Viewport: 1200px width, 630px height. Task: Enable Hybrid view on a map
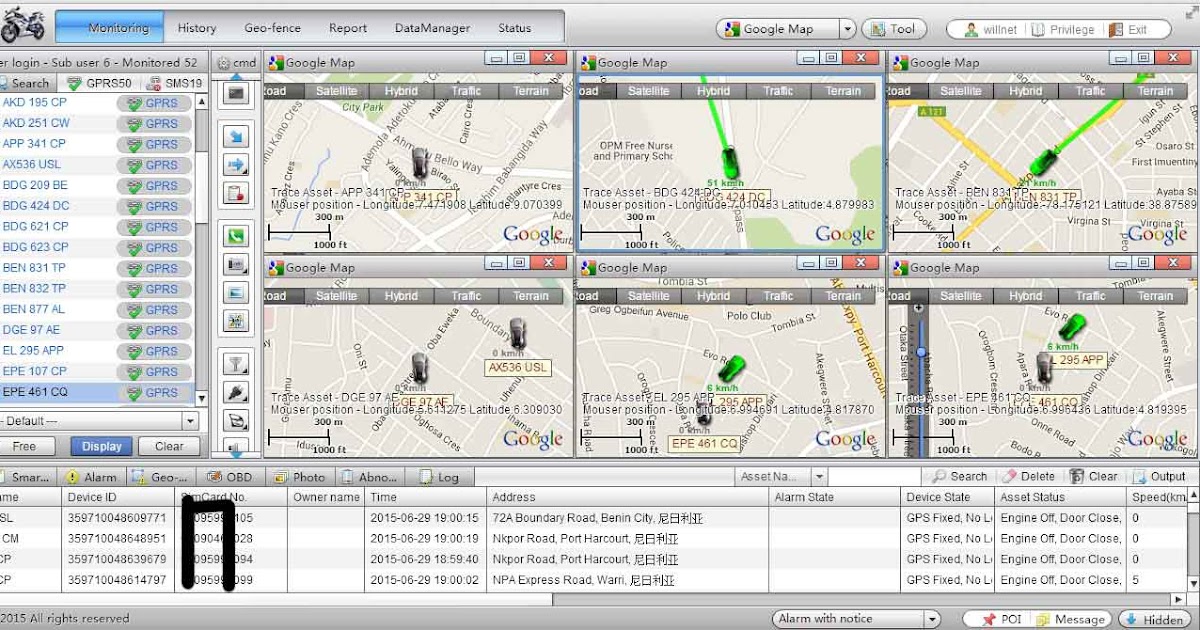tap(402, 90)
